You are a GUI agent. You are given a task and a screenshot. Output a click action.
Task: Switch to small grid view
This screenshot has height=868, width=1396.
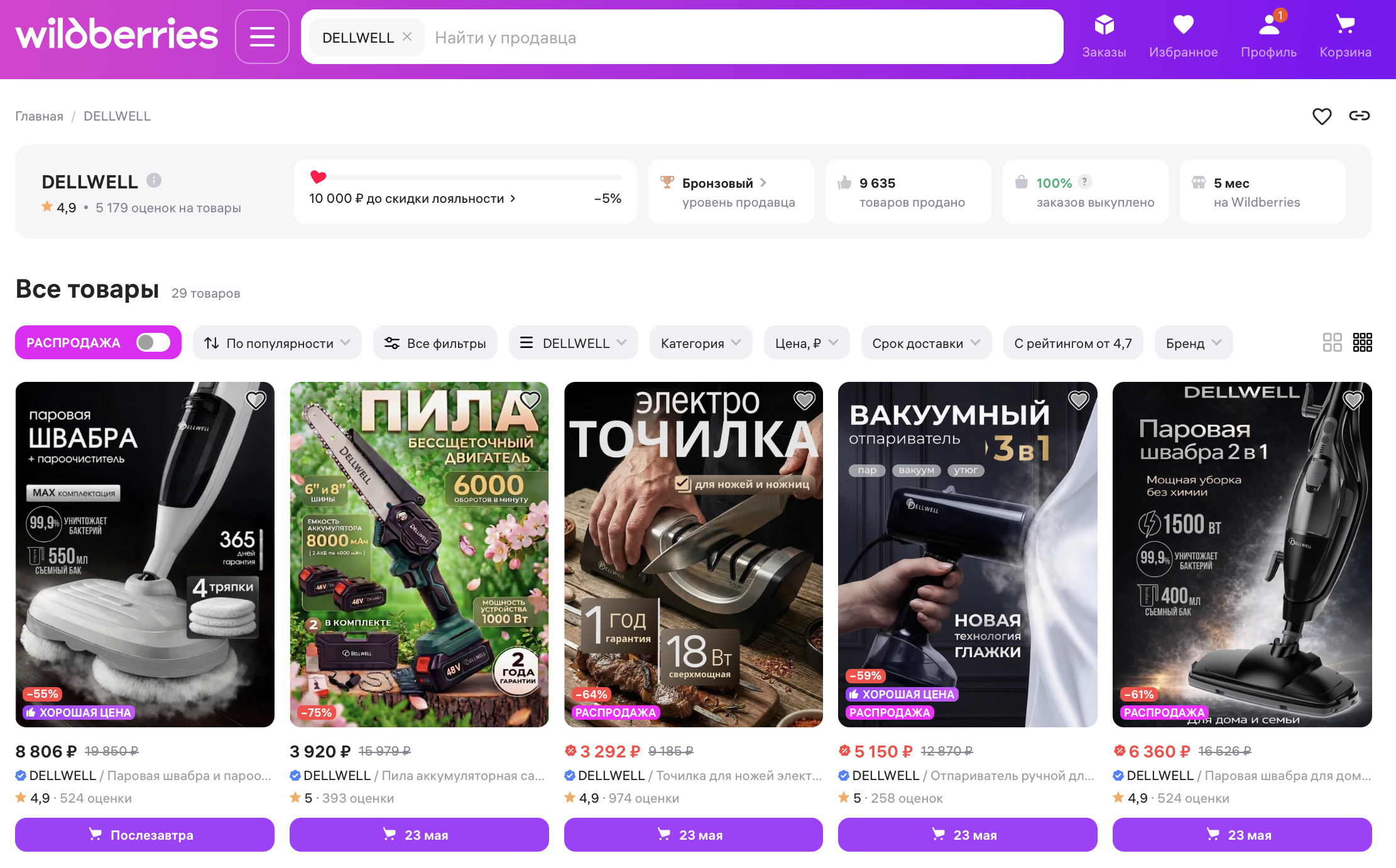pyautogui.click(x=1362, y=342)
